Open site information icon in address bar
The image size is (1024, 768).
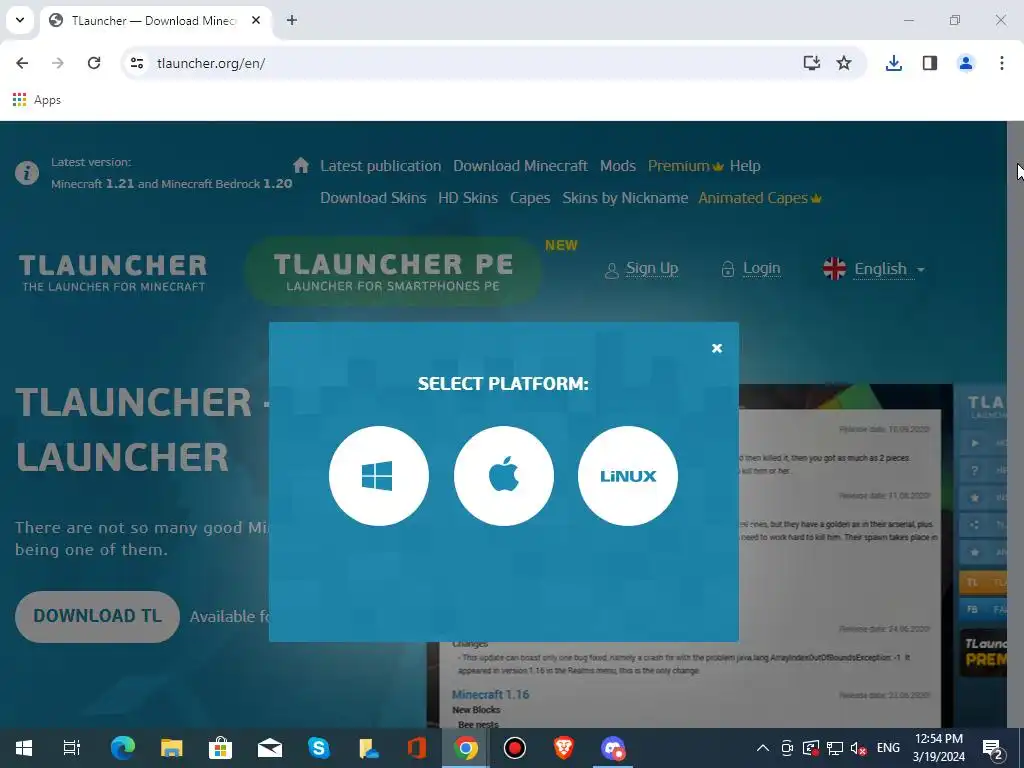pos(136,63)
